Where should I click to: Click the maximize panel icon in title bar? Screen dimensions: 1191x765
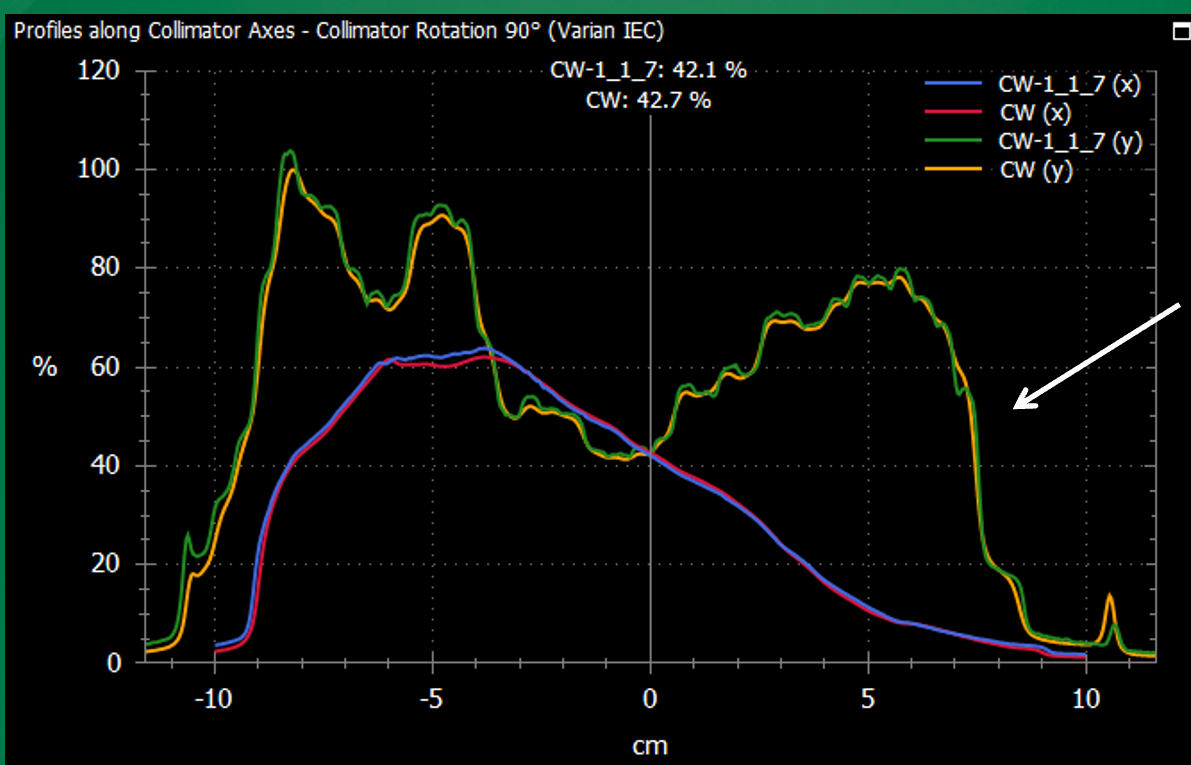[x=1182, y=32]
